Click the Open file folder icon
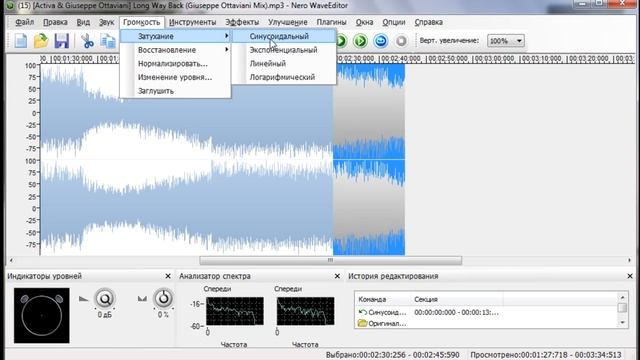640x360 pixels. pyautogui.click(x=41, y=41)
